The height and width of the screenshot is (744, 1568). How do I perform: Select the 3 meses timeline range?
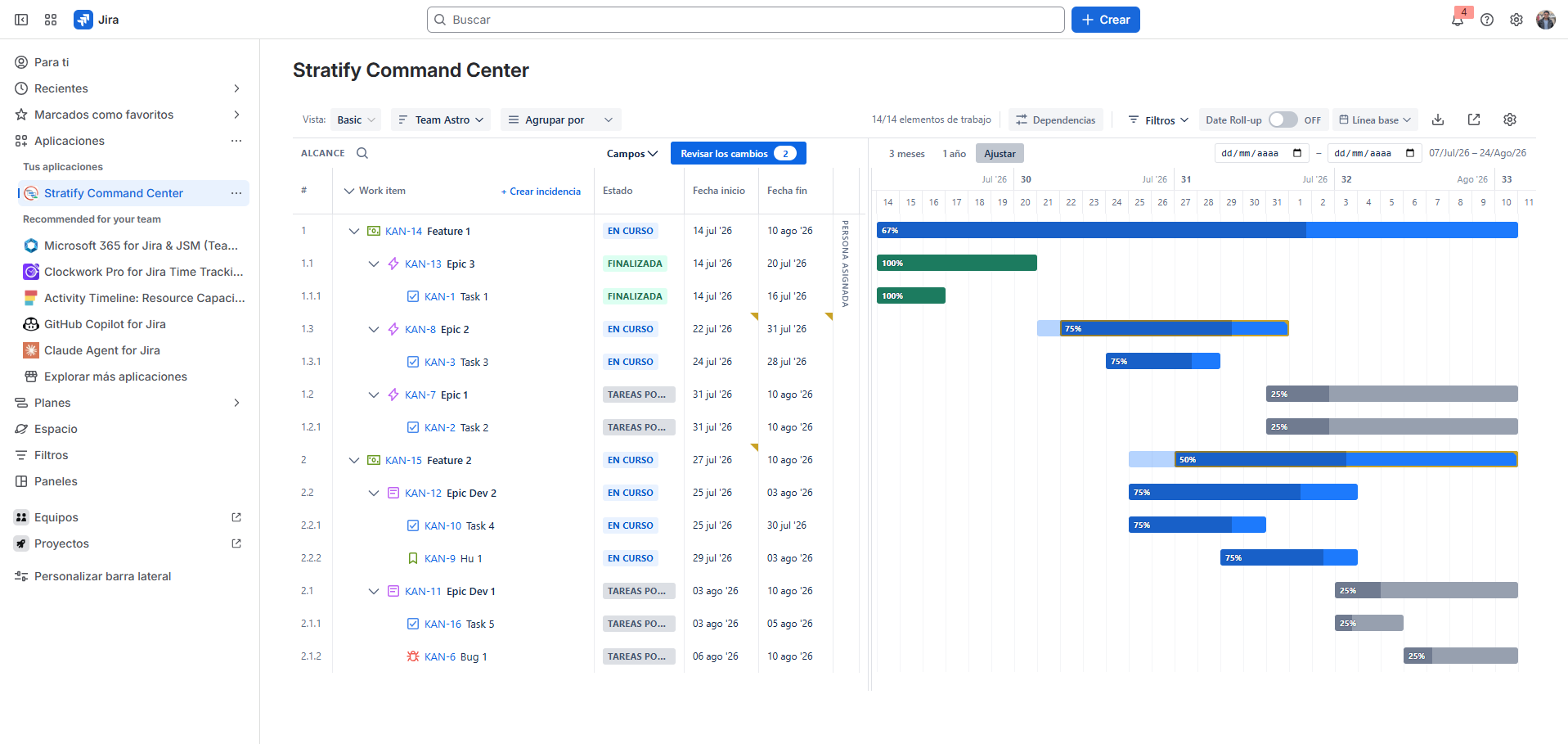(x=906, y=154)
